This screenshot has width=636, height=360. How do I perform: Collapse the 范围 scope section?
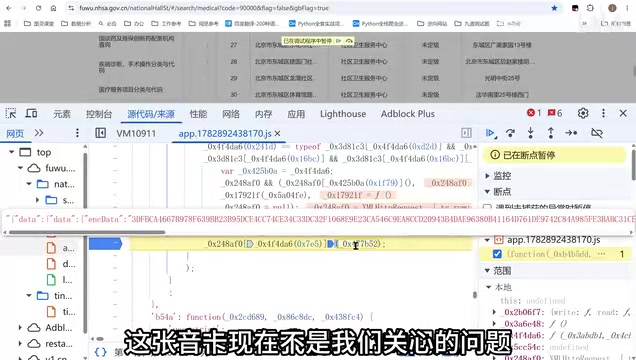click(x=488, y=270)
